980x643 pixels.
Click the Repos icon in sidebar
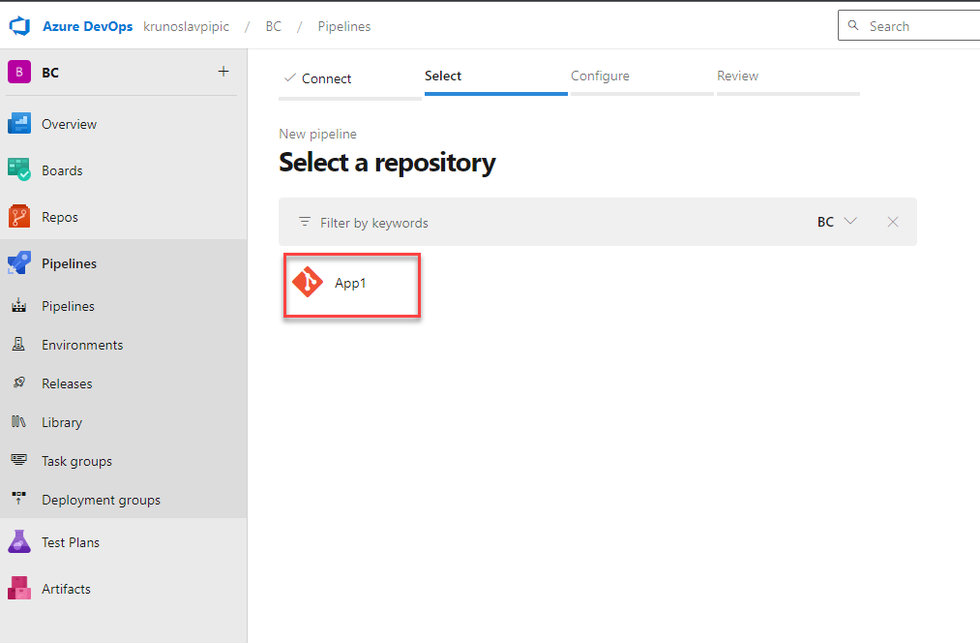pyautogui.click(x=19, y=217)
